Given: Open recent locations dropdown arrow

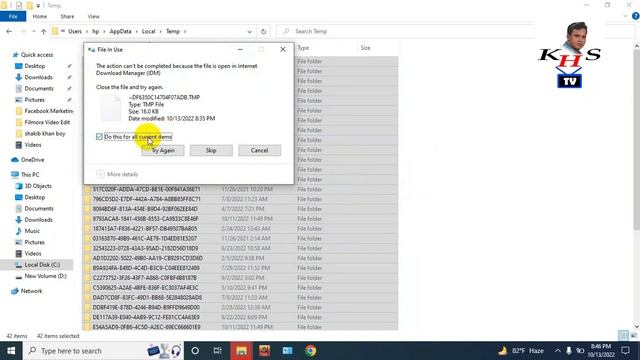Looking at the screenshot, I should [x=33, y=31].
